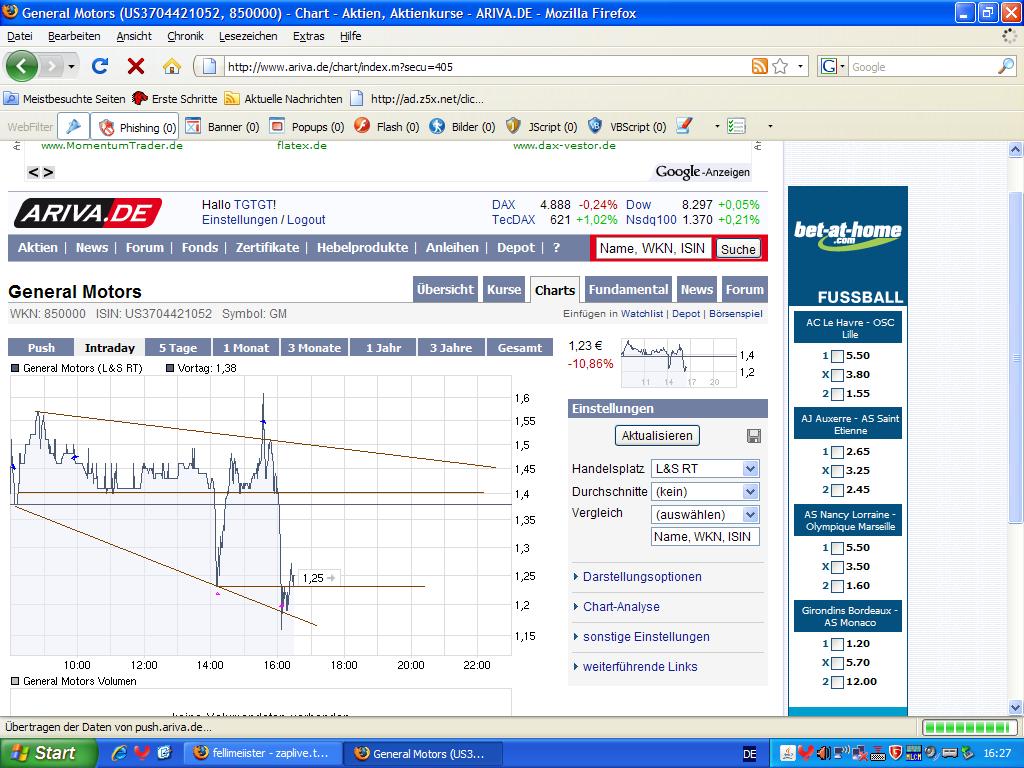1024x768 pixels.
Task: Click the checklist icon in WebFilter bar
Action: [737, 126]
